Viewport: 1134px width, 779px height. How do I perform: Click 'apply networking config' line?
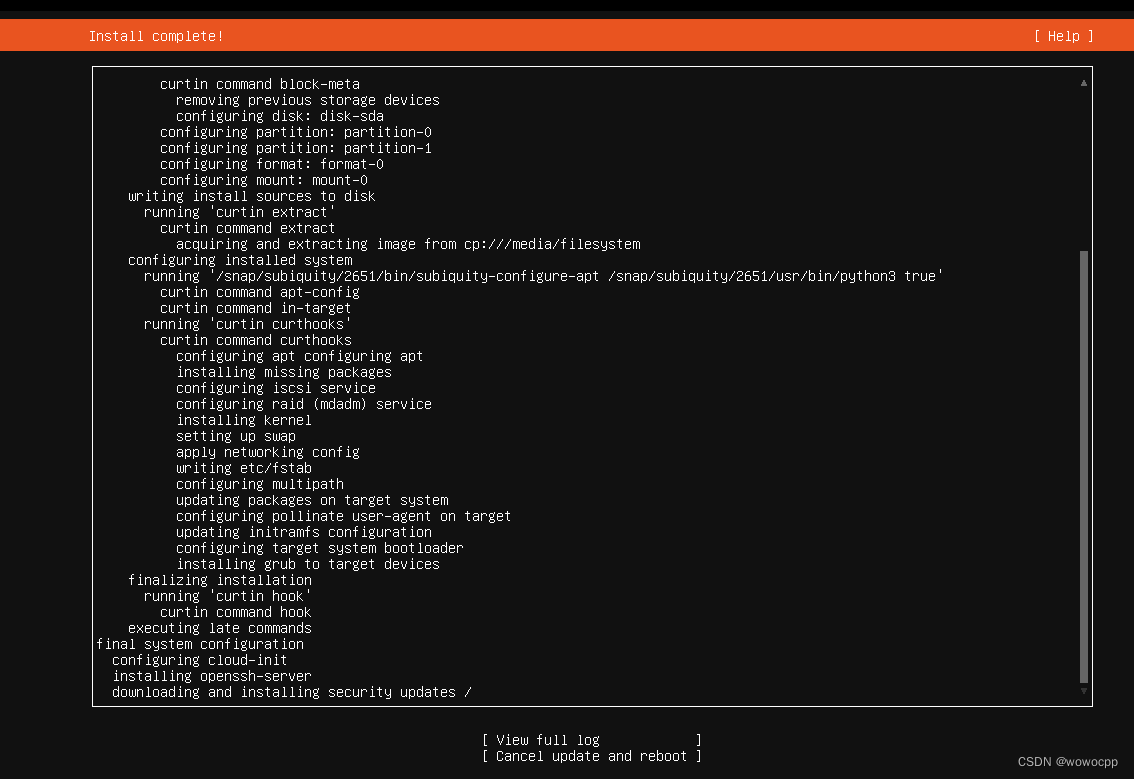[x=268, y=452]
